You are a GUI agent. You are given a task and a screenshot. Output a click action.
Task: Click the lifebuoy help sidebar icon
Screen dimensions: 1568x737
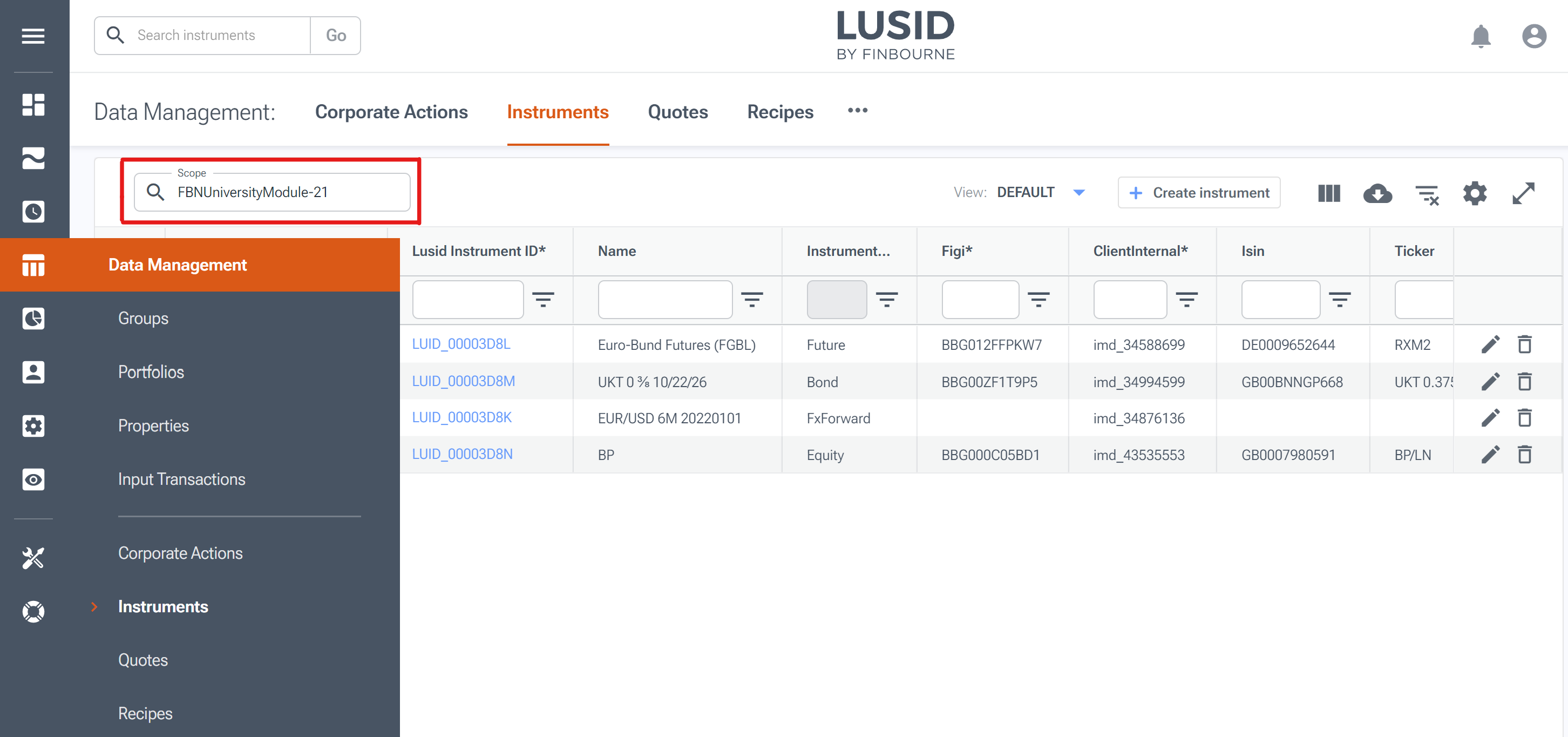click(x=33, y=612)
